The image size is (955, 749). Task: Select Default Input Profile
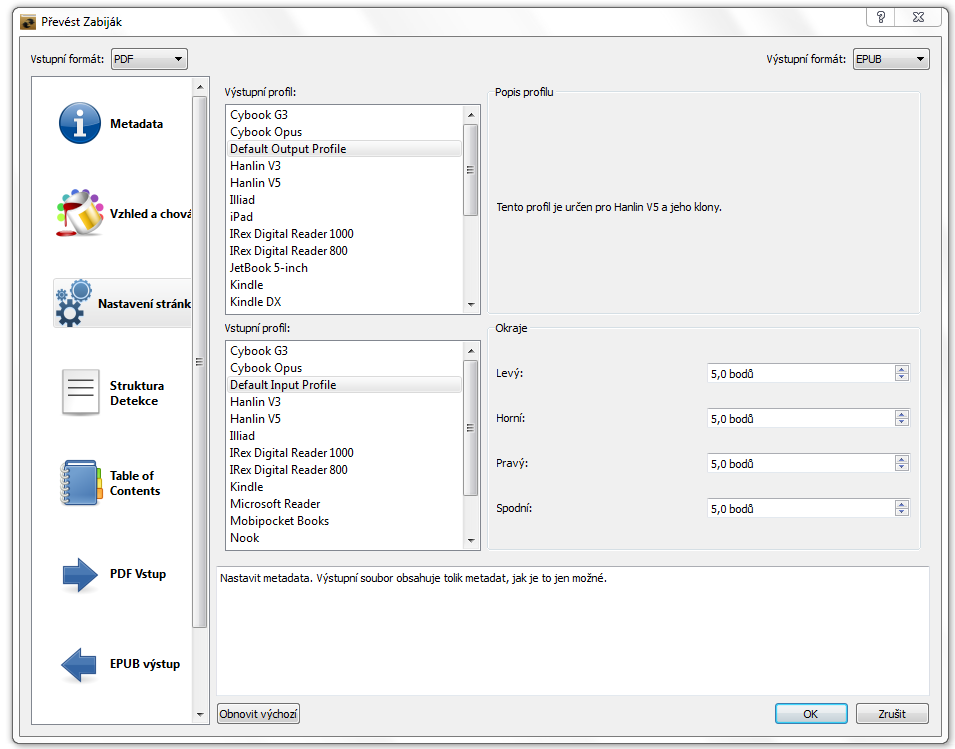(345, 385)
